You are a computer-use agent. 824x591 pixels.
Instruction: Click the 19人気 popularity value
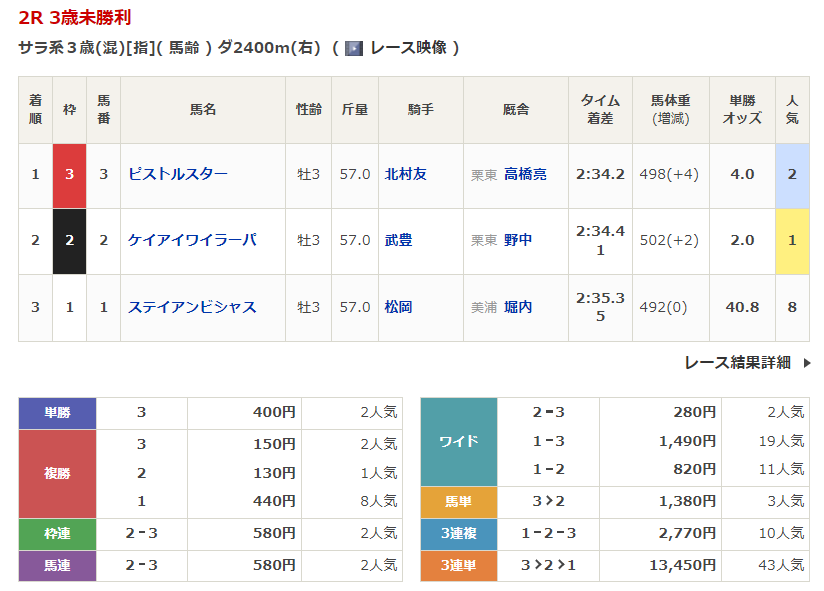781,442
